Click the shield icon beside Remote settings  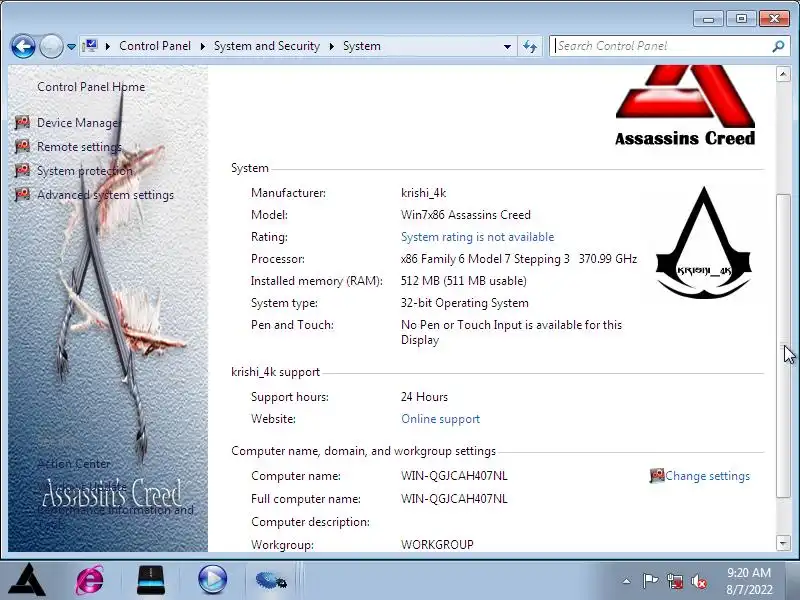tap(22, 146)
